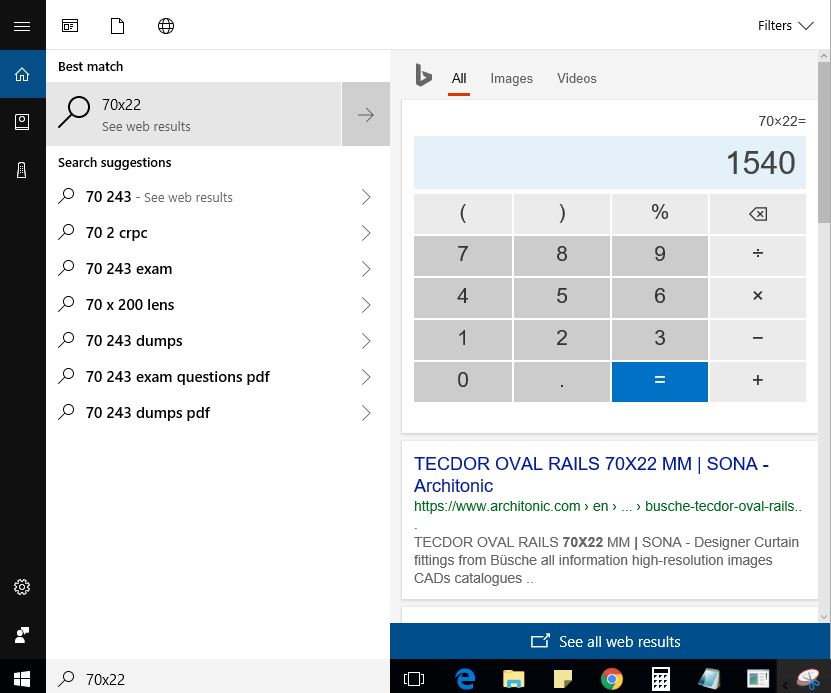Open Google Chrome from the taskbar
831x693 pixels.
[x=611, y=678]
